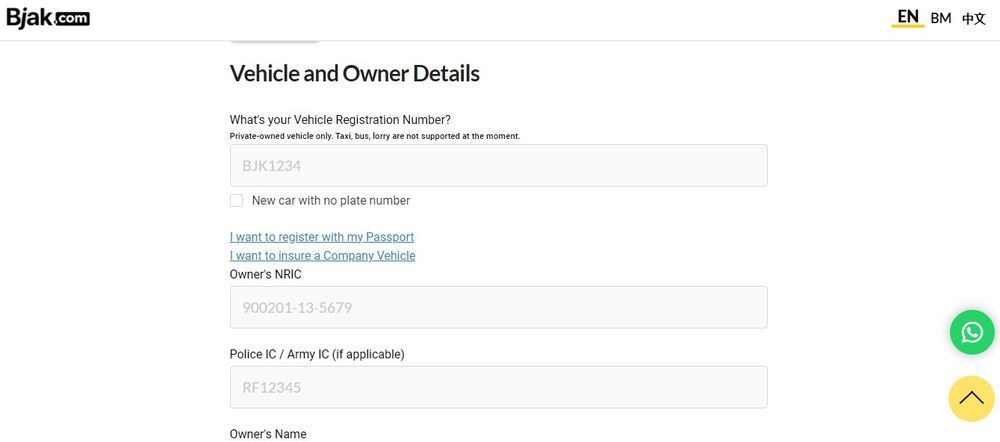Click the private-owned vehicle only notice text
The height and width of the screenshot is (442, 1000).
[x=374, y=136]
